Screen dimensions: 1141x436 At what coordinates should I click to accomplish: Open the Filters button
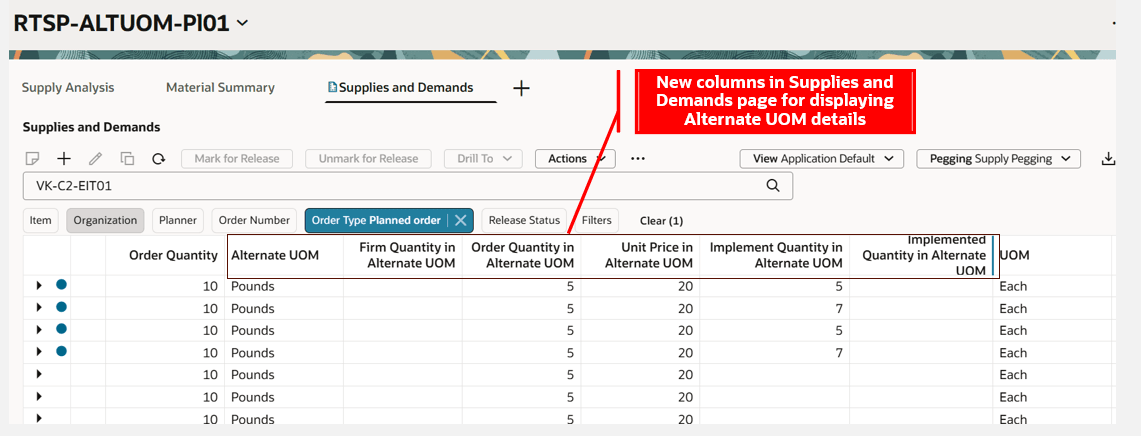pos(596,221)
